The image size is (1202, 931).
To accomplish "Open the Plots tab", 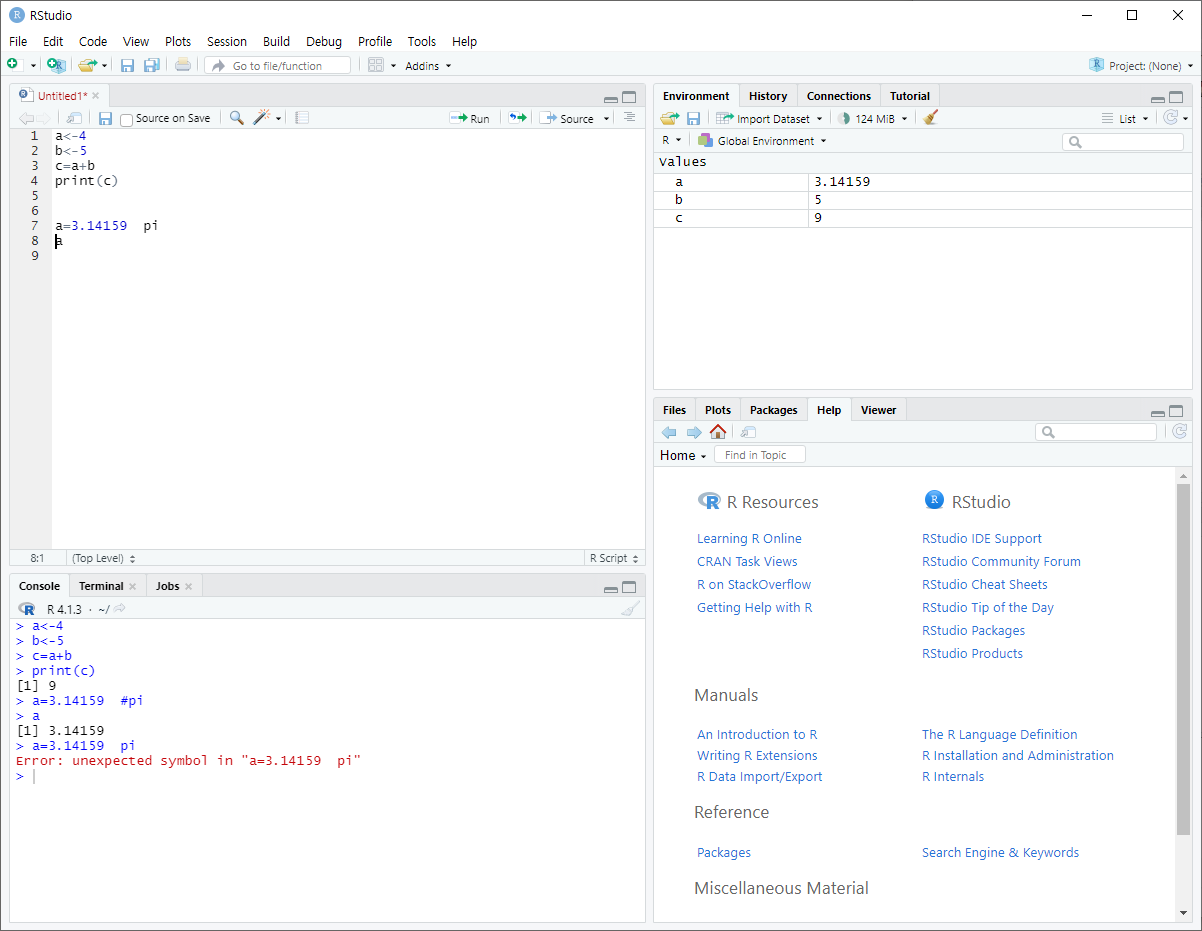I will pos(718,410).
